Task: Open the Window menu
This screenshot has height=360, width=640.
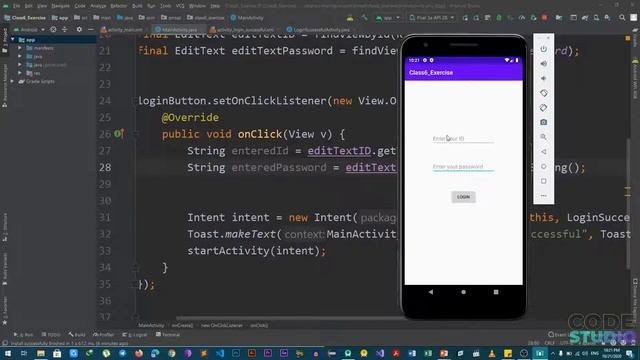Action: (x=198, y=6)
